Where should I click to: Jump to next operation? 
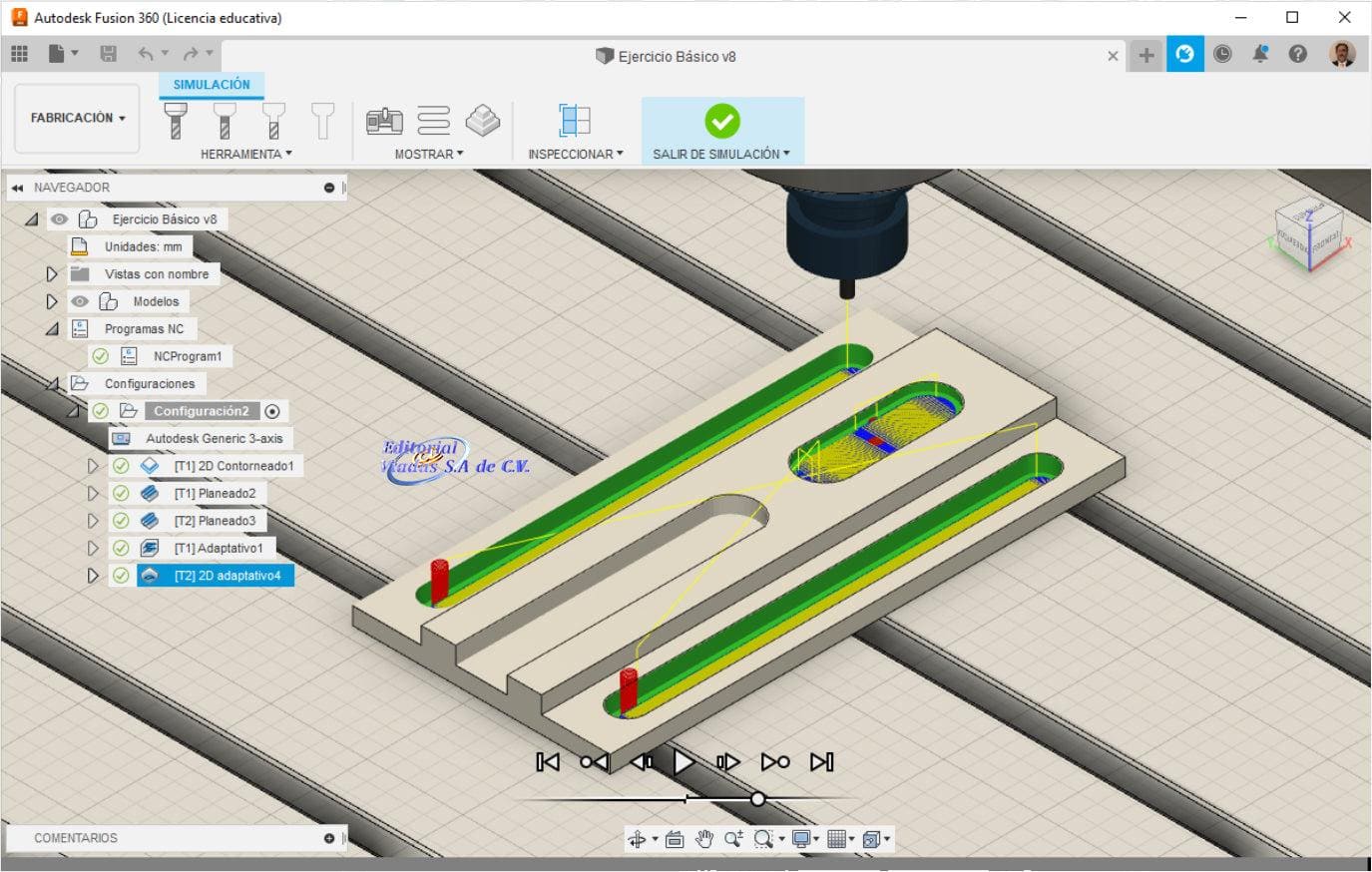(775, 762)
